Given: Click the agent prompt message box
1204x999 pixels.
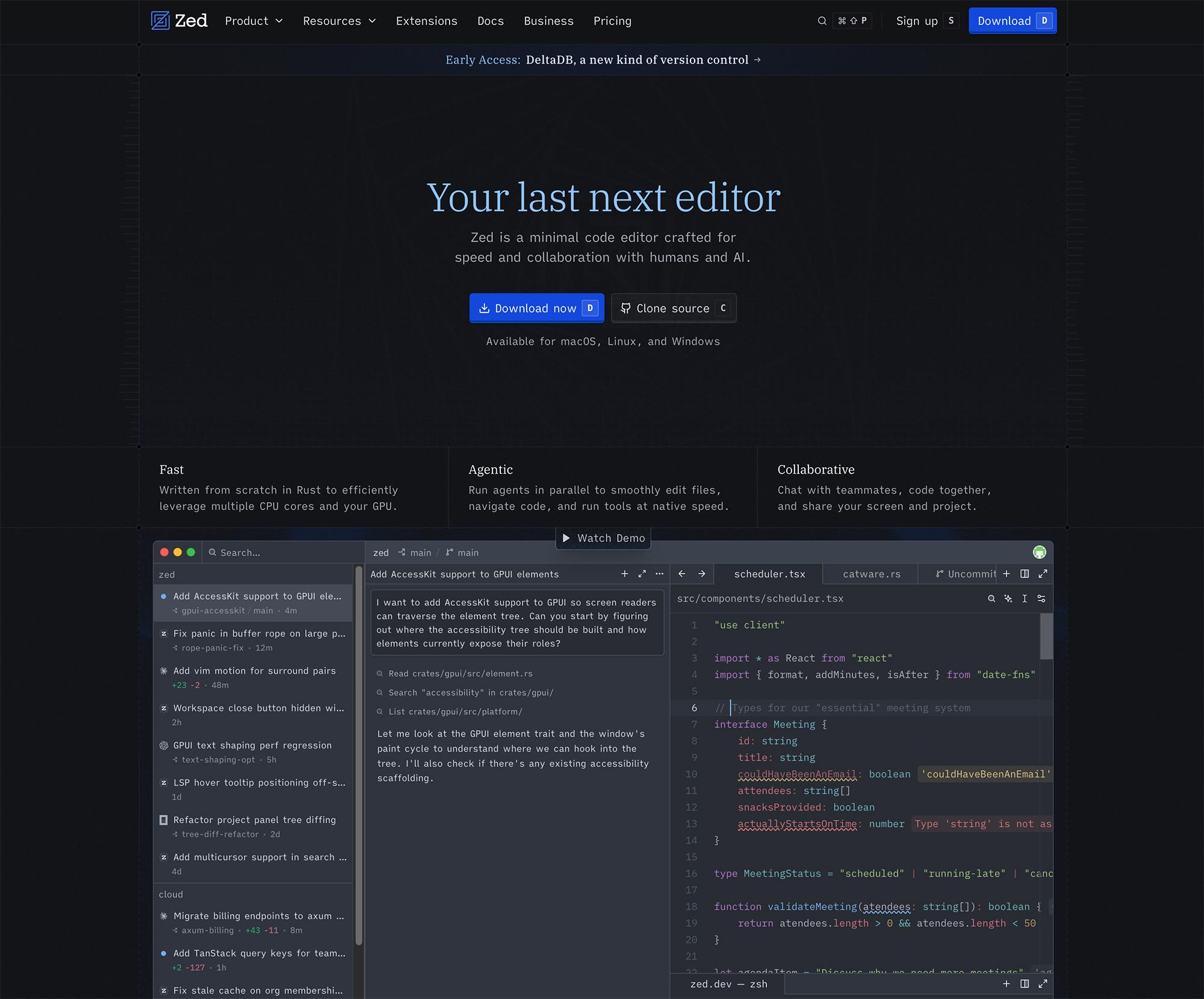Looking at the screenshot, I should 517,623.
